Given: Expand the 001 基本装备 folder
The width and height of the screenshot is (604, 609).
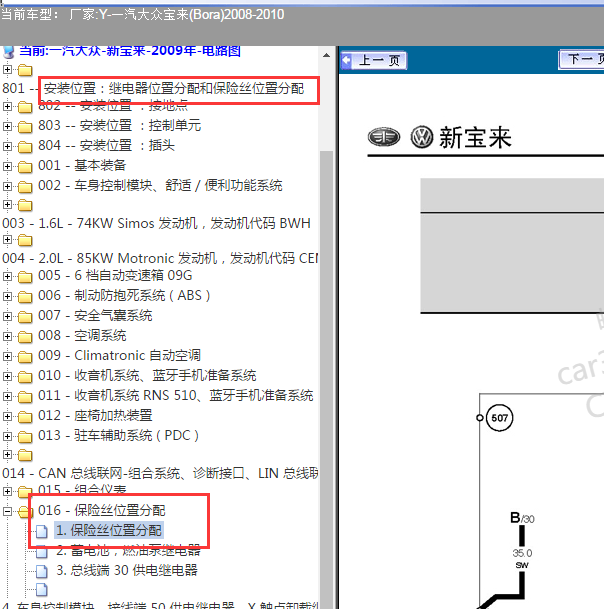Looking at the screenshot, I should (7, 166).
